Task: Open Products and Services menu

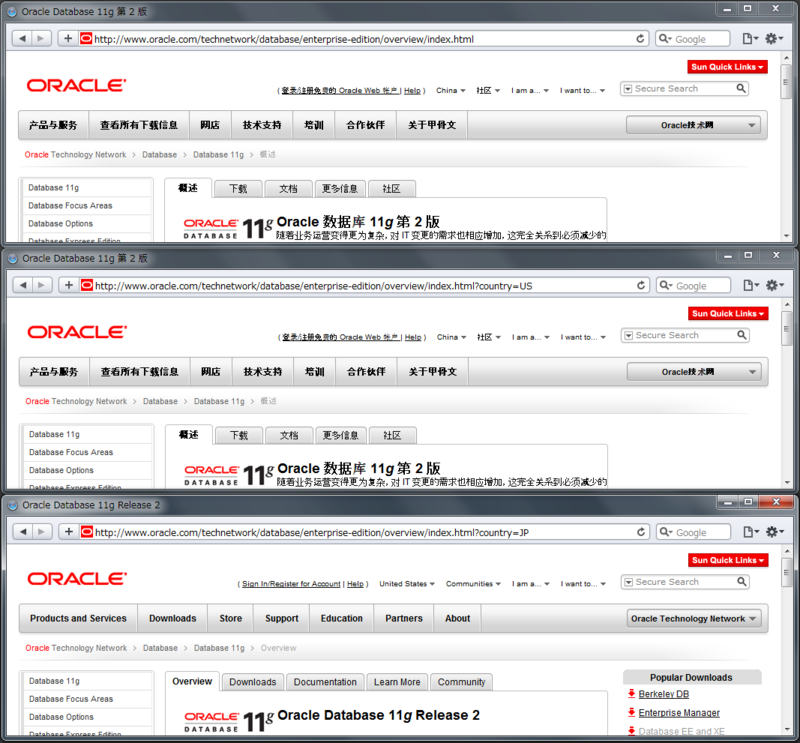Action: coord(78,618)
